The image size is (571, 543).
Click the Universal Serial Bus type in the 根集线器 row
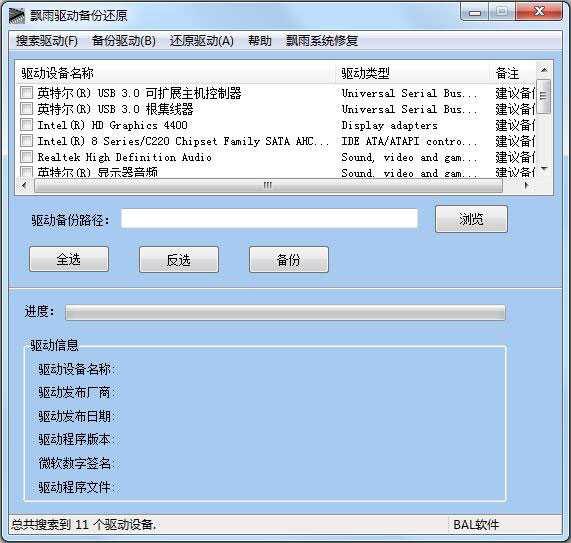click(x=409, y=109)
